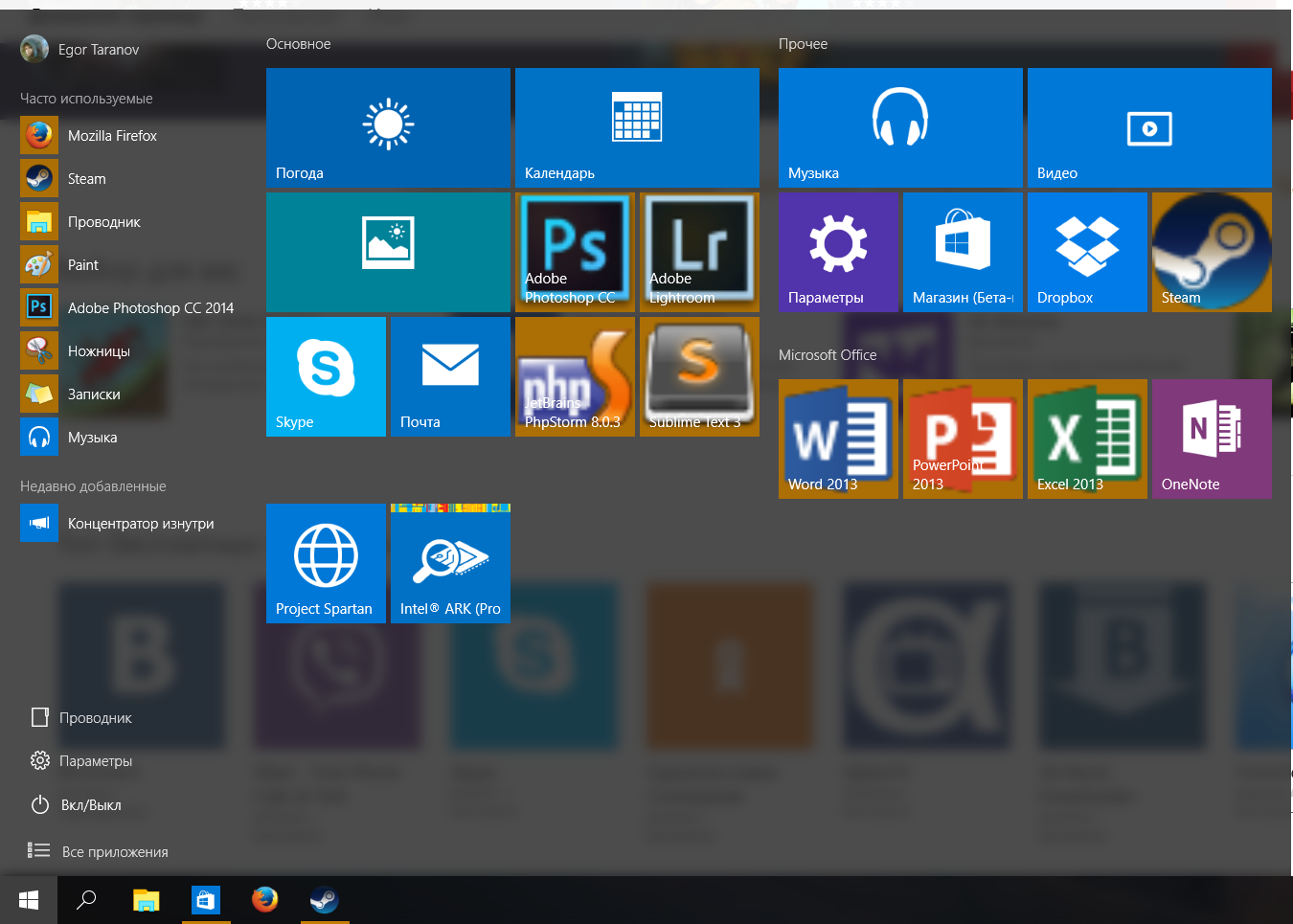The width and height of the screenshot is (1293, 924).
Task: Click the Прочее group header
Action: pos(803,44)
